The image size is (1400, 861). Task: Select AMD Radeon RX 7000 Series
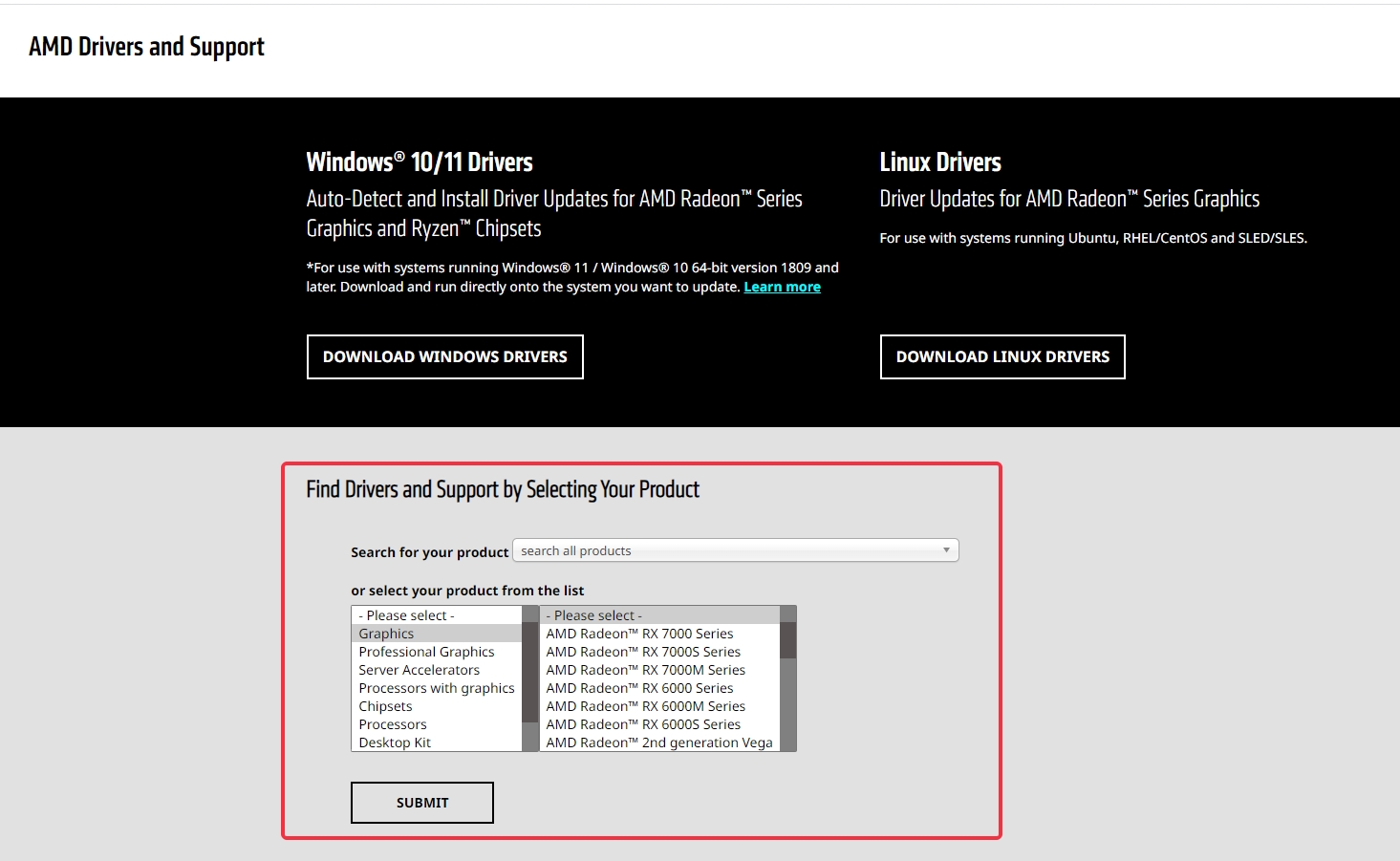pos(659,634)
